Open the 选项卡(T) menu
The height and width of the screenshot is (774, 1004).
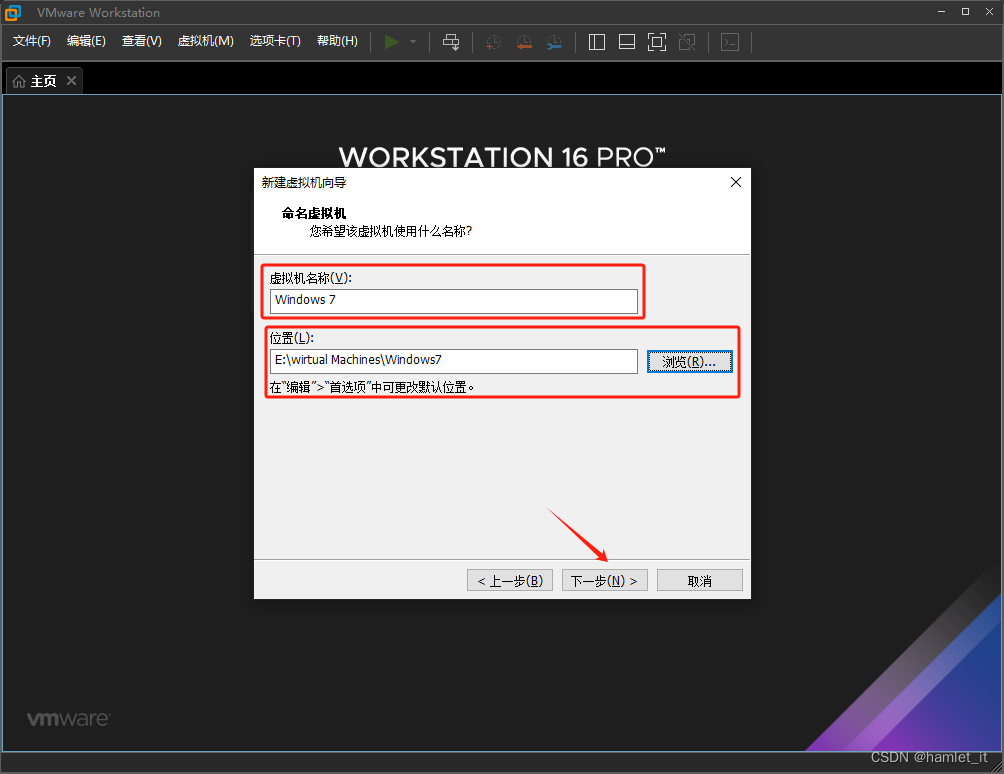click(x=275, y=41)
